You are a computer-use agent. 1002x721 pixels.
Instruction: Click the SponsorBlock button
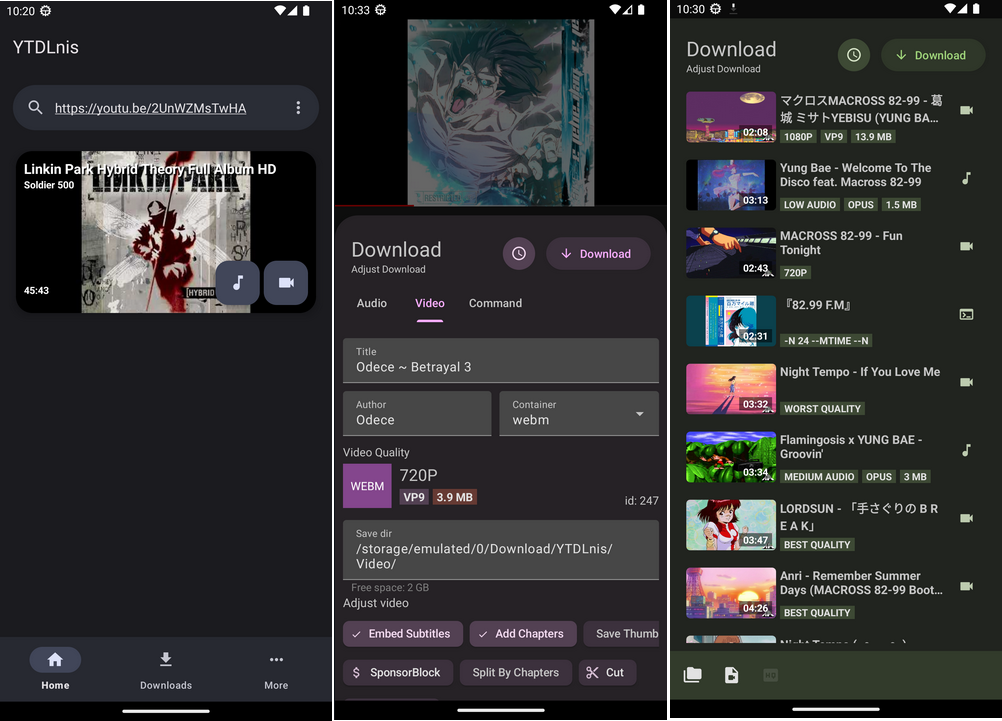point(398,673)
